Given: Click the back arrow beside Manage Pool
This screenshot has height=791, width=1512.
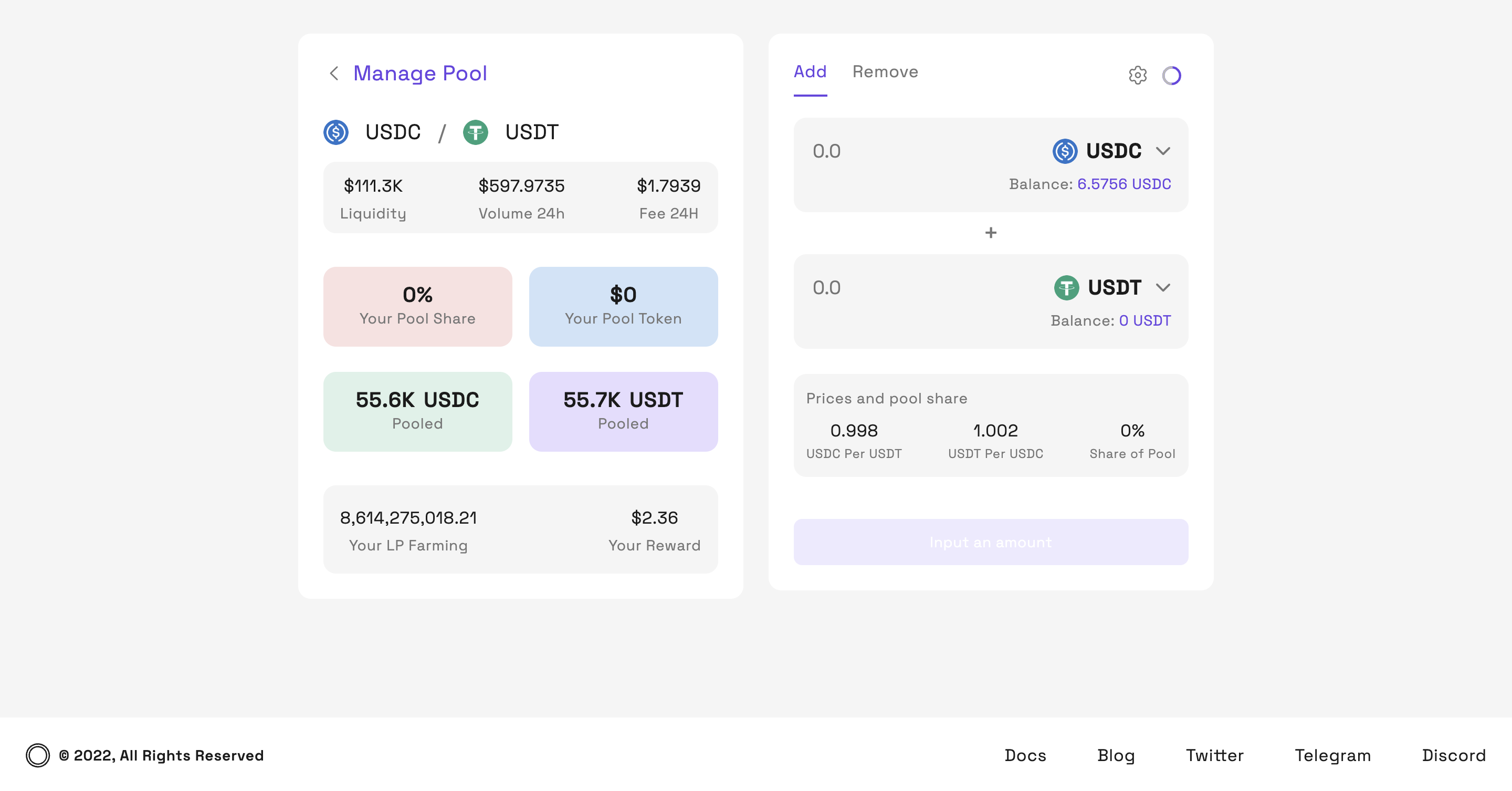Looking at the screenshot, I should (x=334, y=74).
